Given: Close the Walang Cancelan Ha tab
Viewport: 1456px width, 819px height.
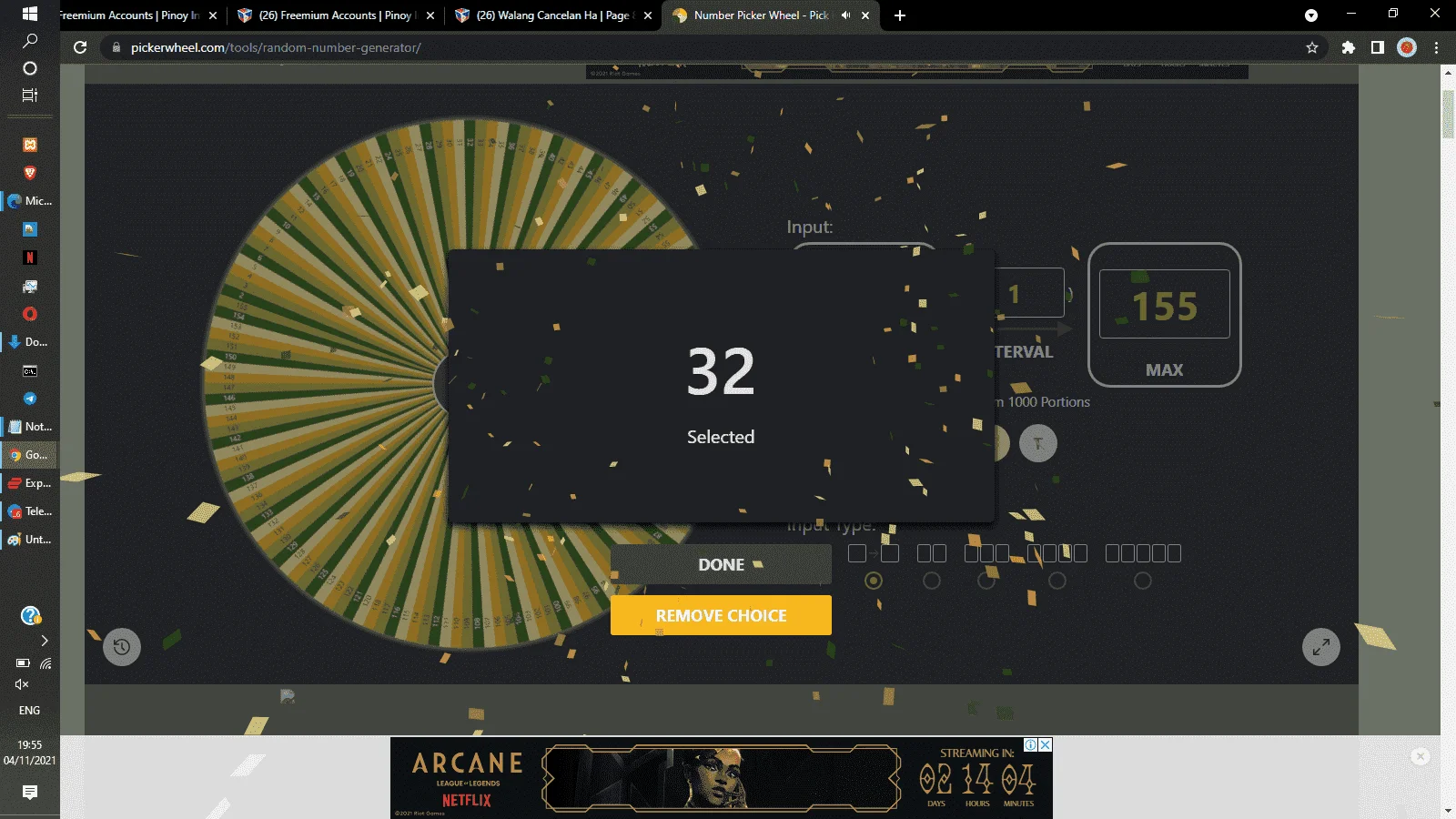Looking at the screenshot, I should 648,15.
